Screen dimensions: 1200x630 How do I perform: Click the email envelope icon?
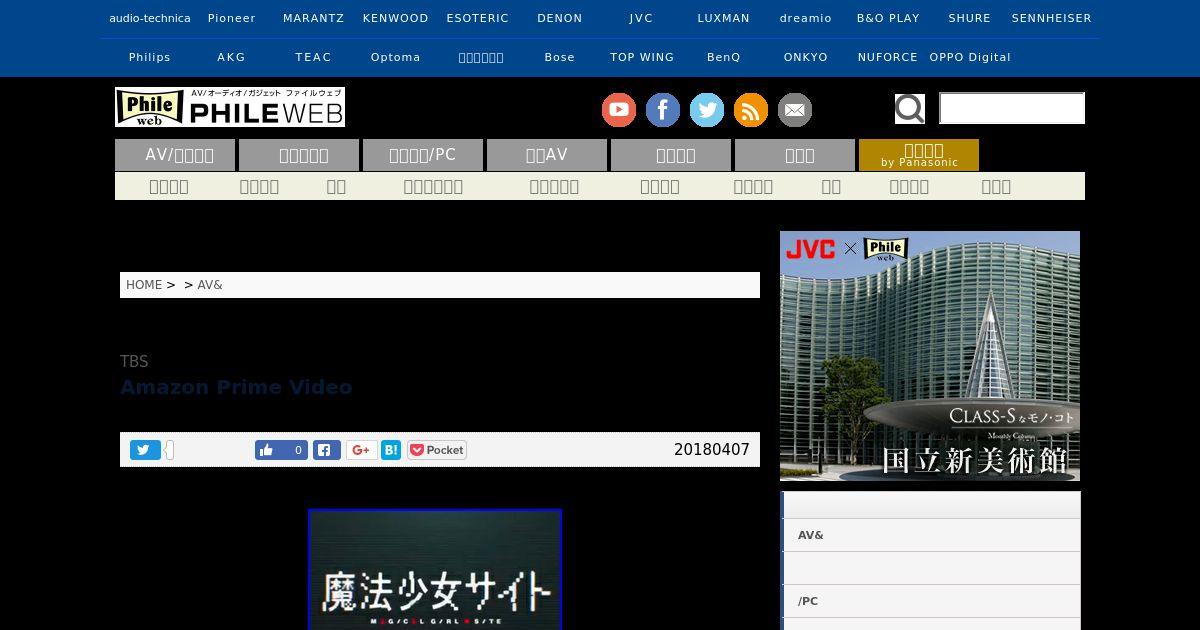[795, 110]
